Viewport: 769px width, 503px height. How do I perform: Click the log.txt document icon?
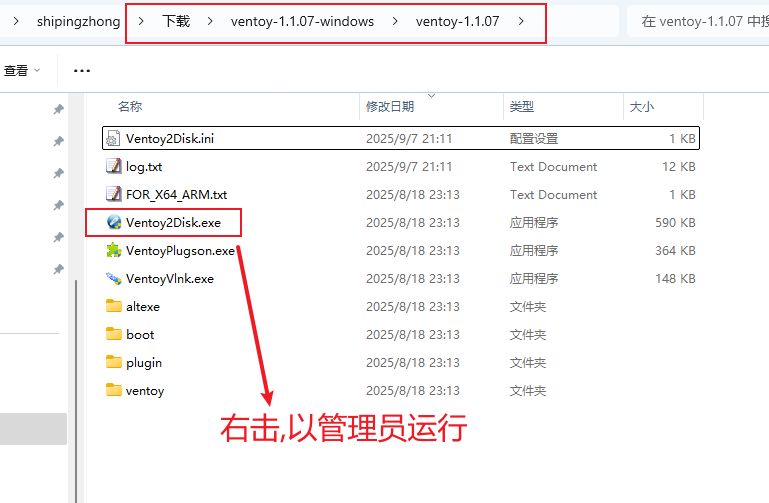tap(113, 166)
